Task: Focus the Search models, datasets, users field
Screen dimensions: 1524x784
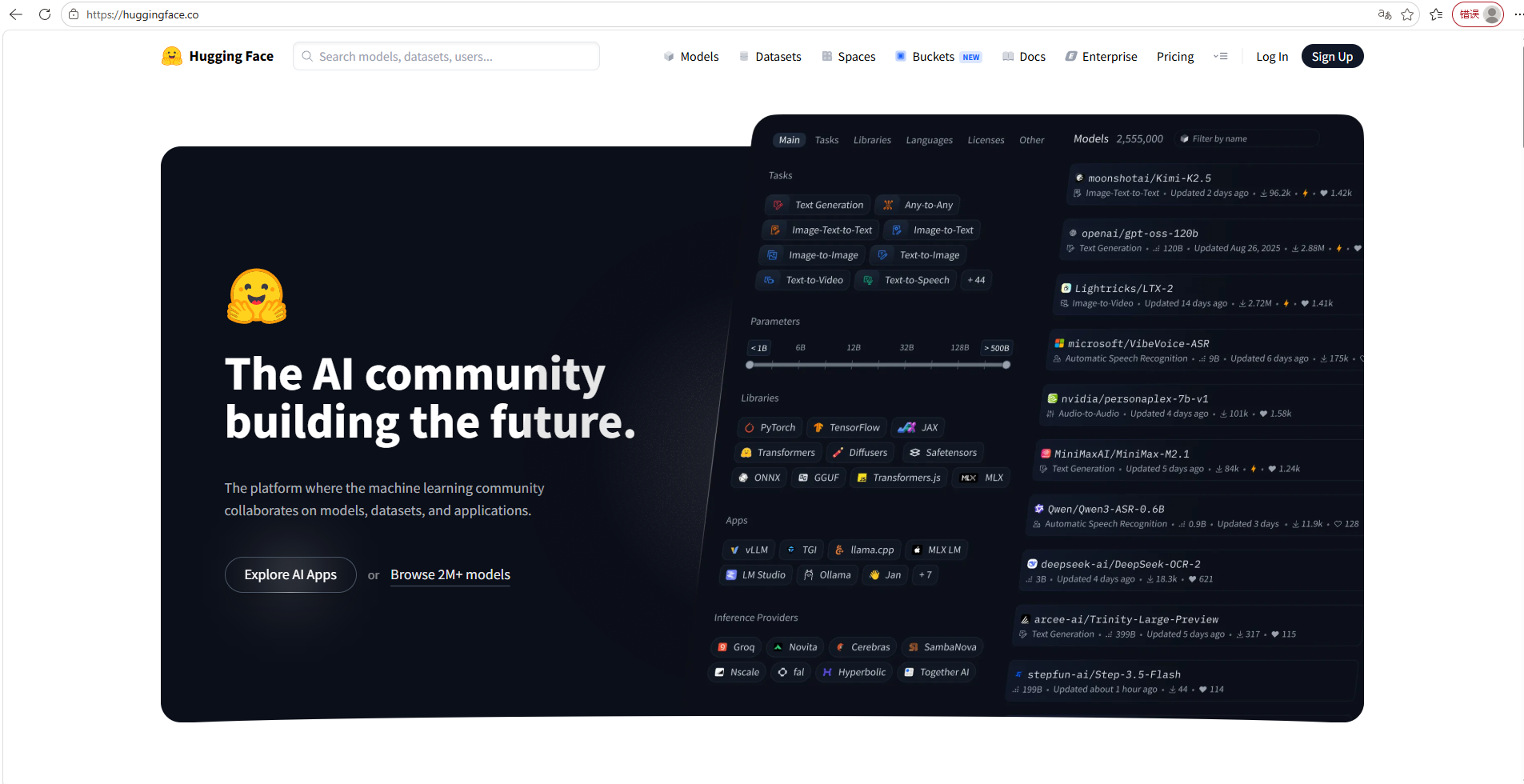Action: click(446, 56)
